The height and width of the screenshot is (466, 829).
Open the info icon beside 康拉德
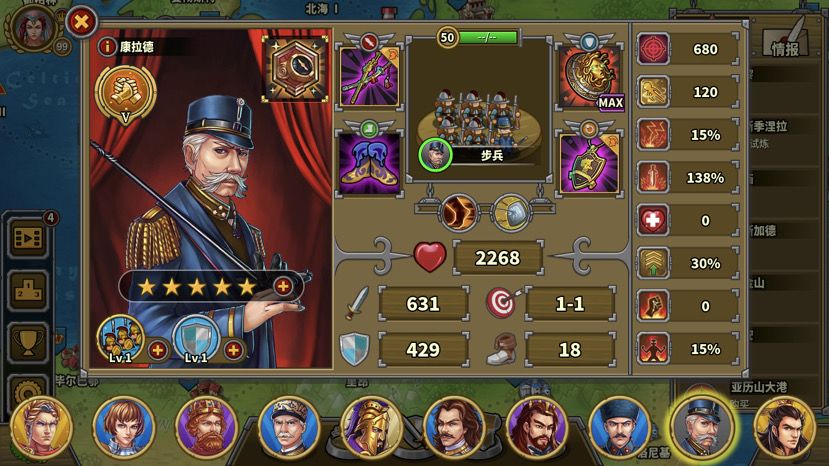(107, 47)
